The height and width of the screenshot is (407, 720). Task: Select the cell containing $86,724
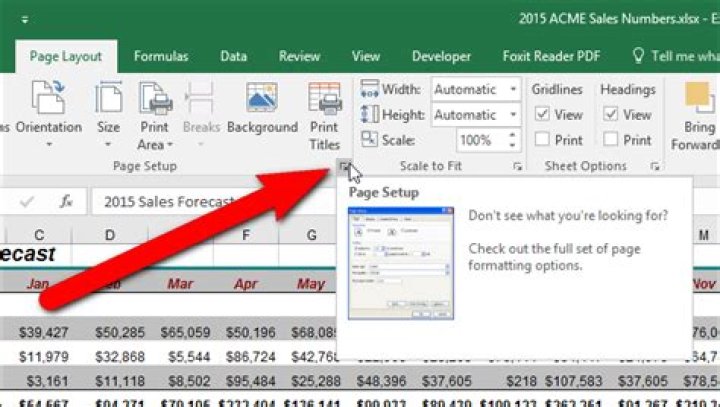click(251, 356)
